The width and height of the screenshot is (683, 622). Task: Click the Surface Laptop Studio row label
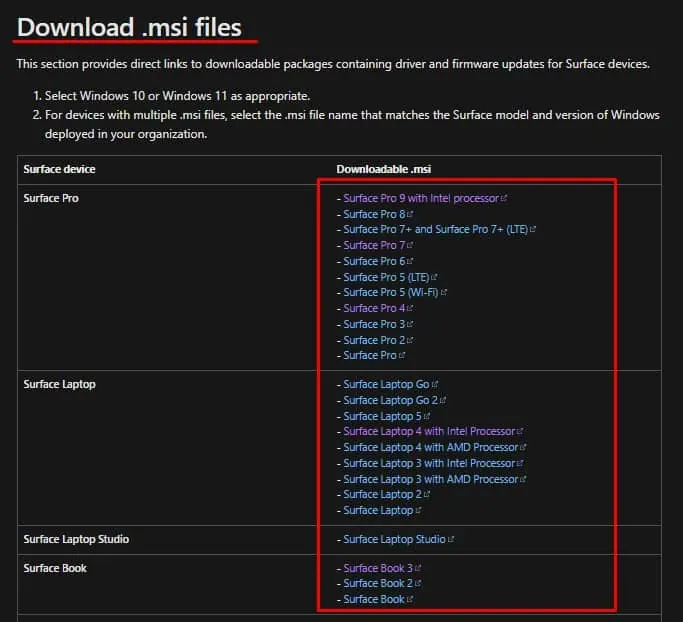click(76, 540)
